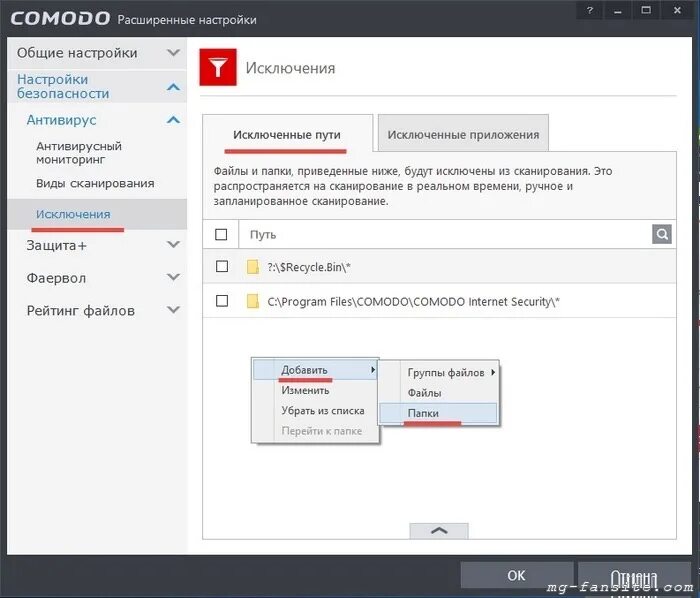Click the Общие настройки label
The height and width of the screenshot is (598, 700).
77,53
